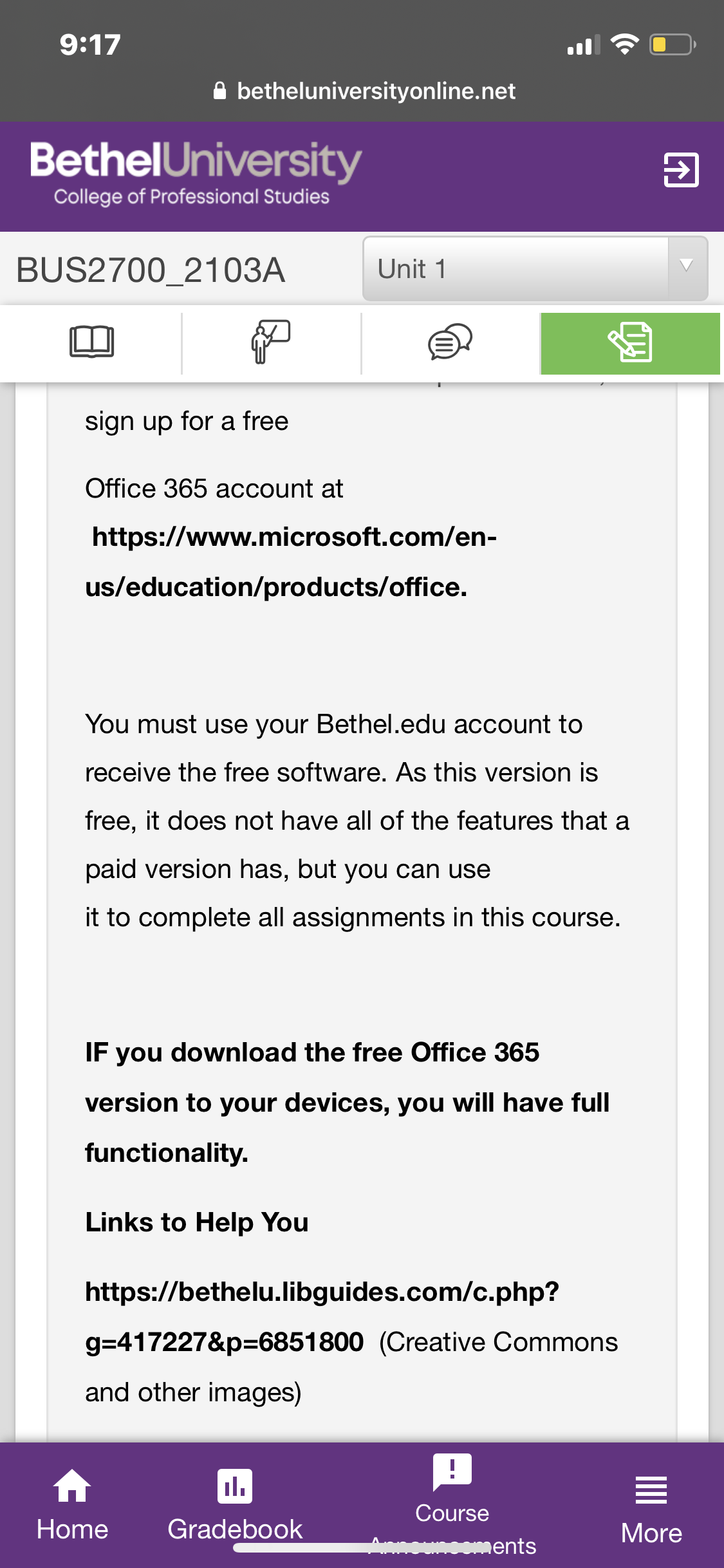Click the Unit dropdown arrow
Viewport: 724px width, 1568px height.
coord(687,266)
